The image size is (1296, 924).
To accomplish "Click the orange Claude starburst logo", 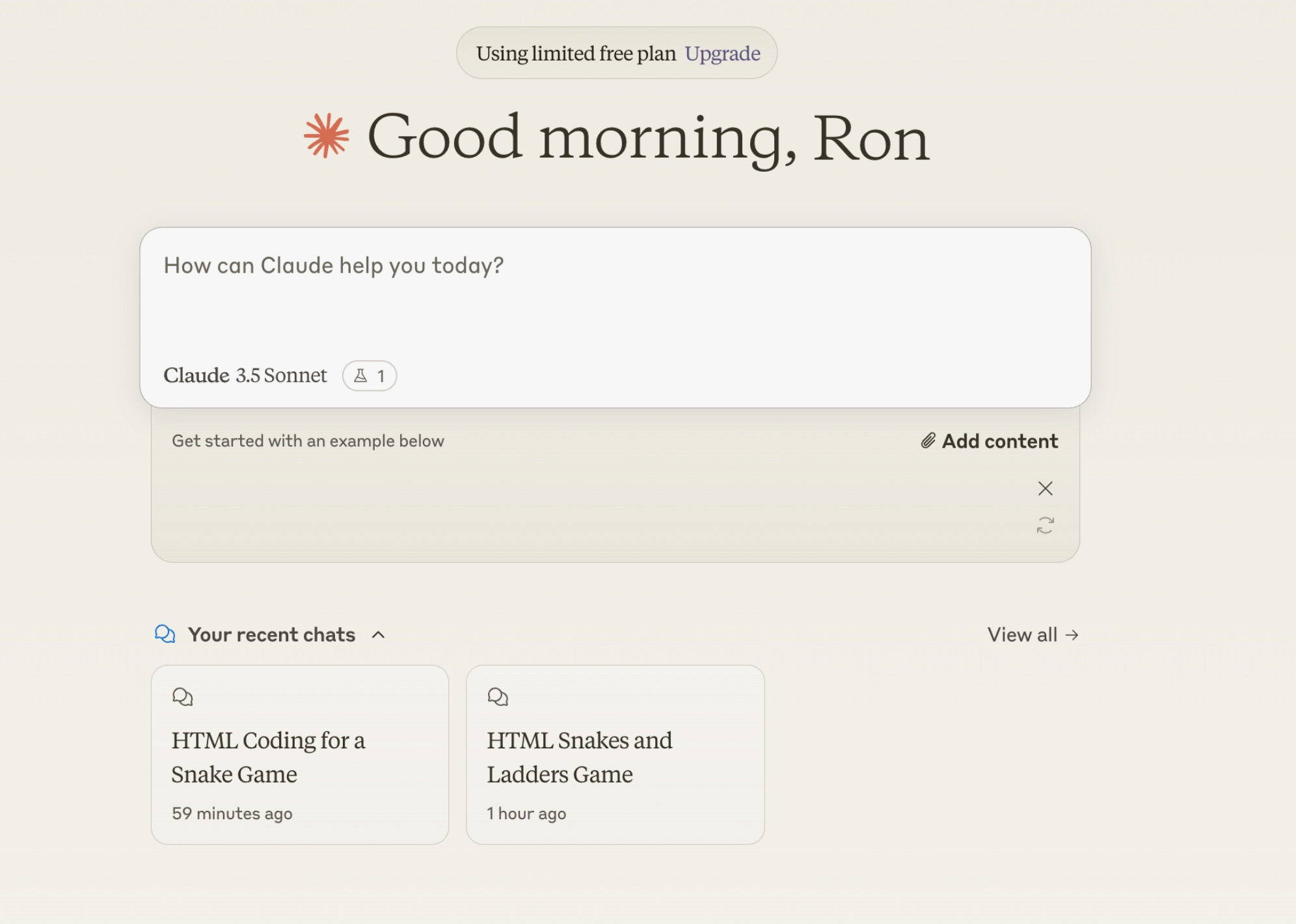I will (x=327, y=135).
